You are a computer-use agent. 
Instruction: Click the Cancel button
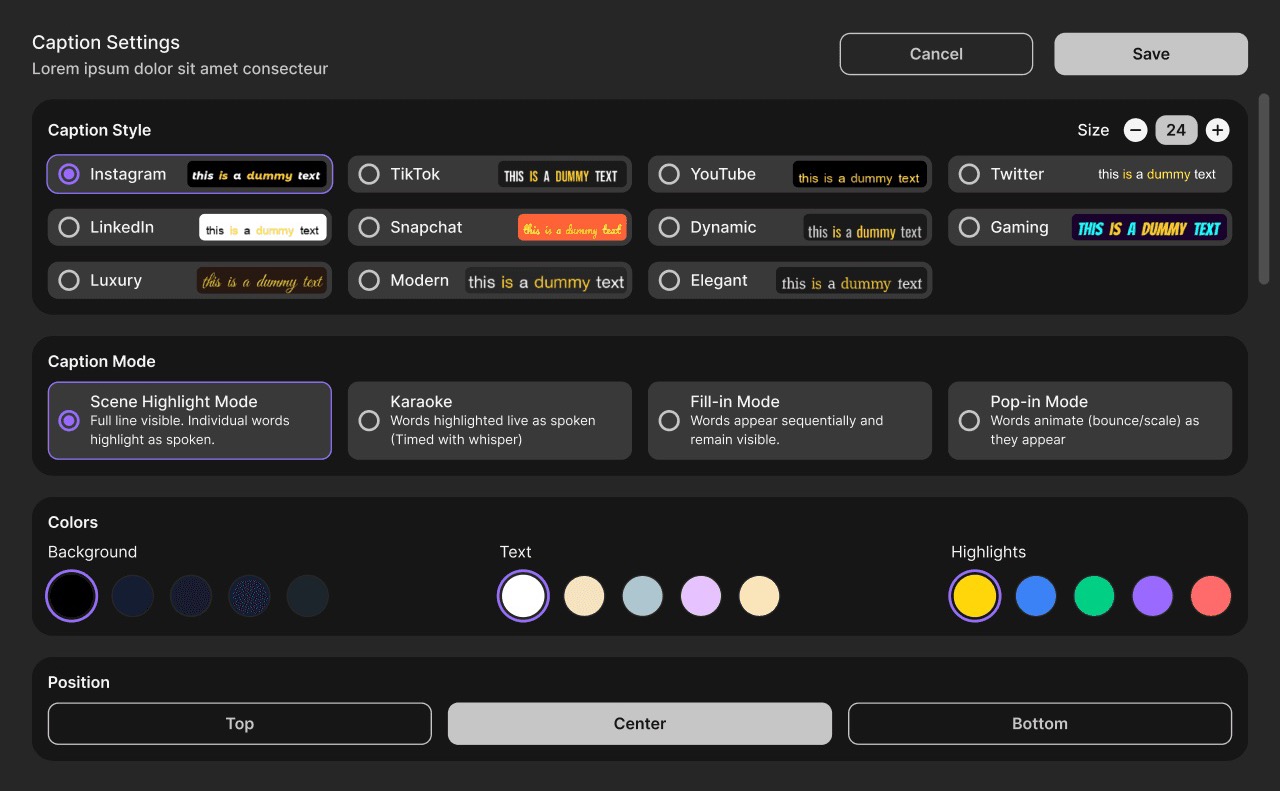[936, 54]
